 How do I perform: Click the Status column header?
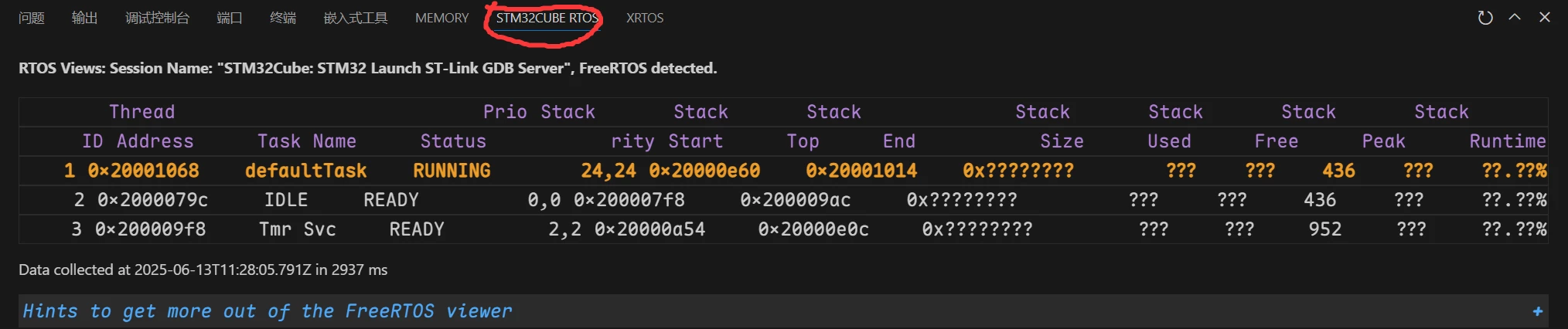click(x=453, y=141)
